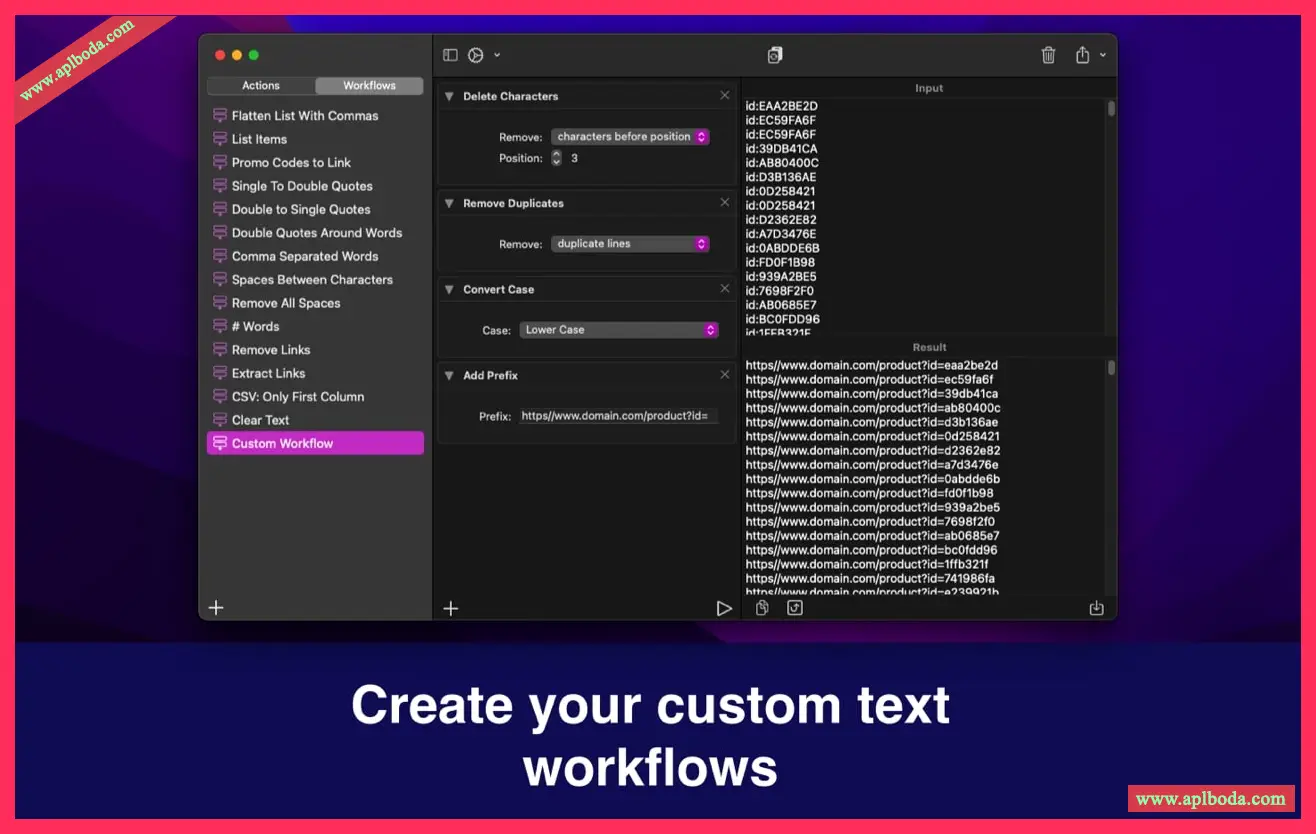
Task: Click result line ending id=eaa2be2d
Action: pos(872,366)
